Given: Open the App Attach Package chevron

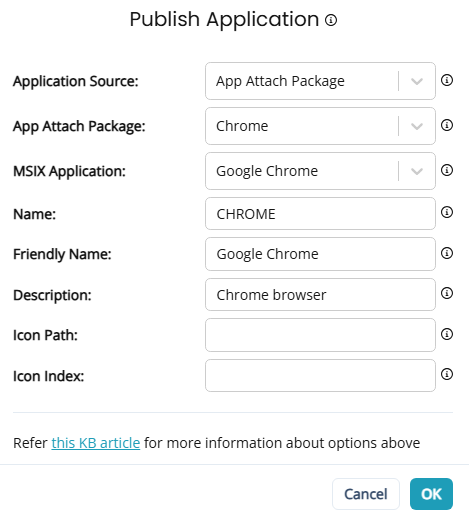Looking at the screenshot, I should point(417,126).
